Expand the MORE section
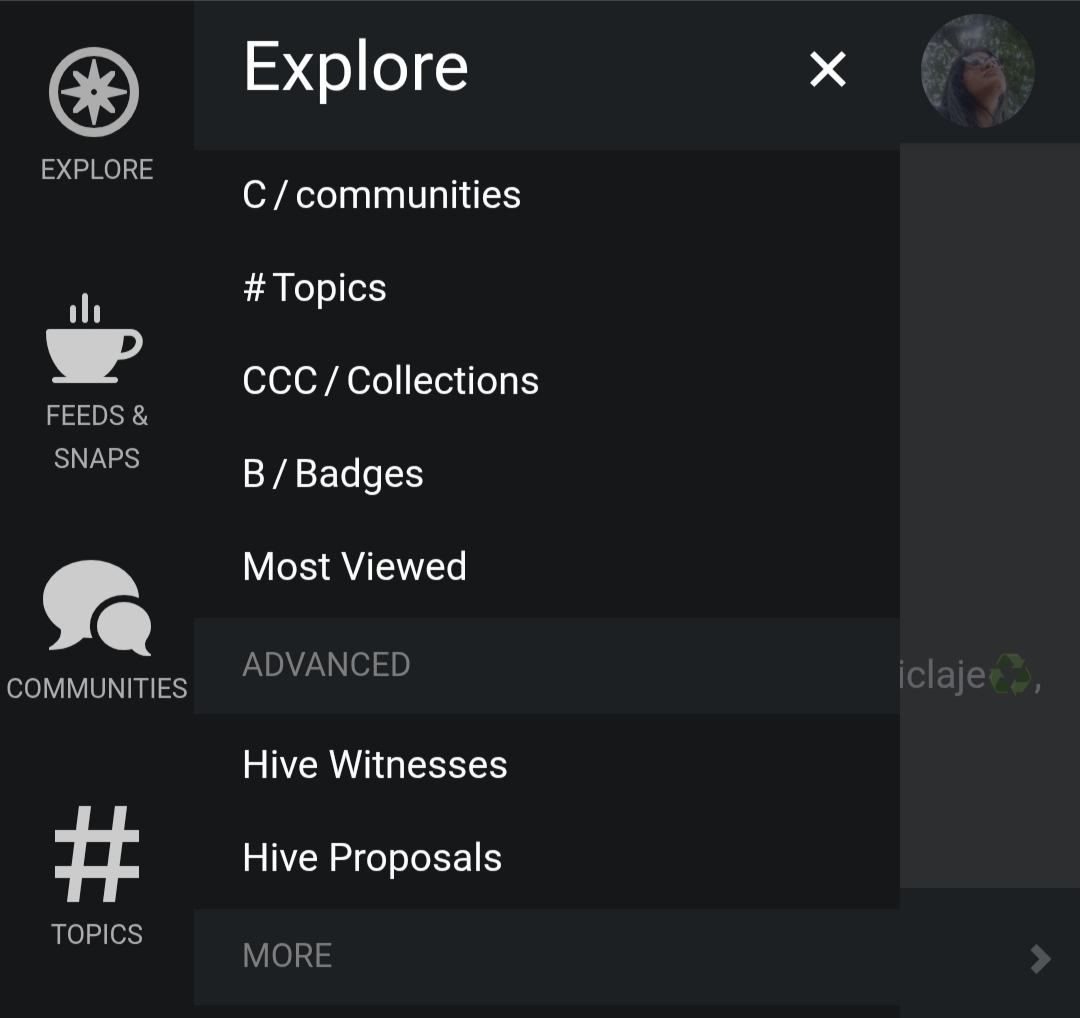1080x1018 pixels. coord(287,956)
